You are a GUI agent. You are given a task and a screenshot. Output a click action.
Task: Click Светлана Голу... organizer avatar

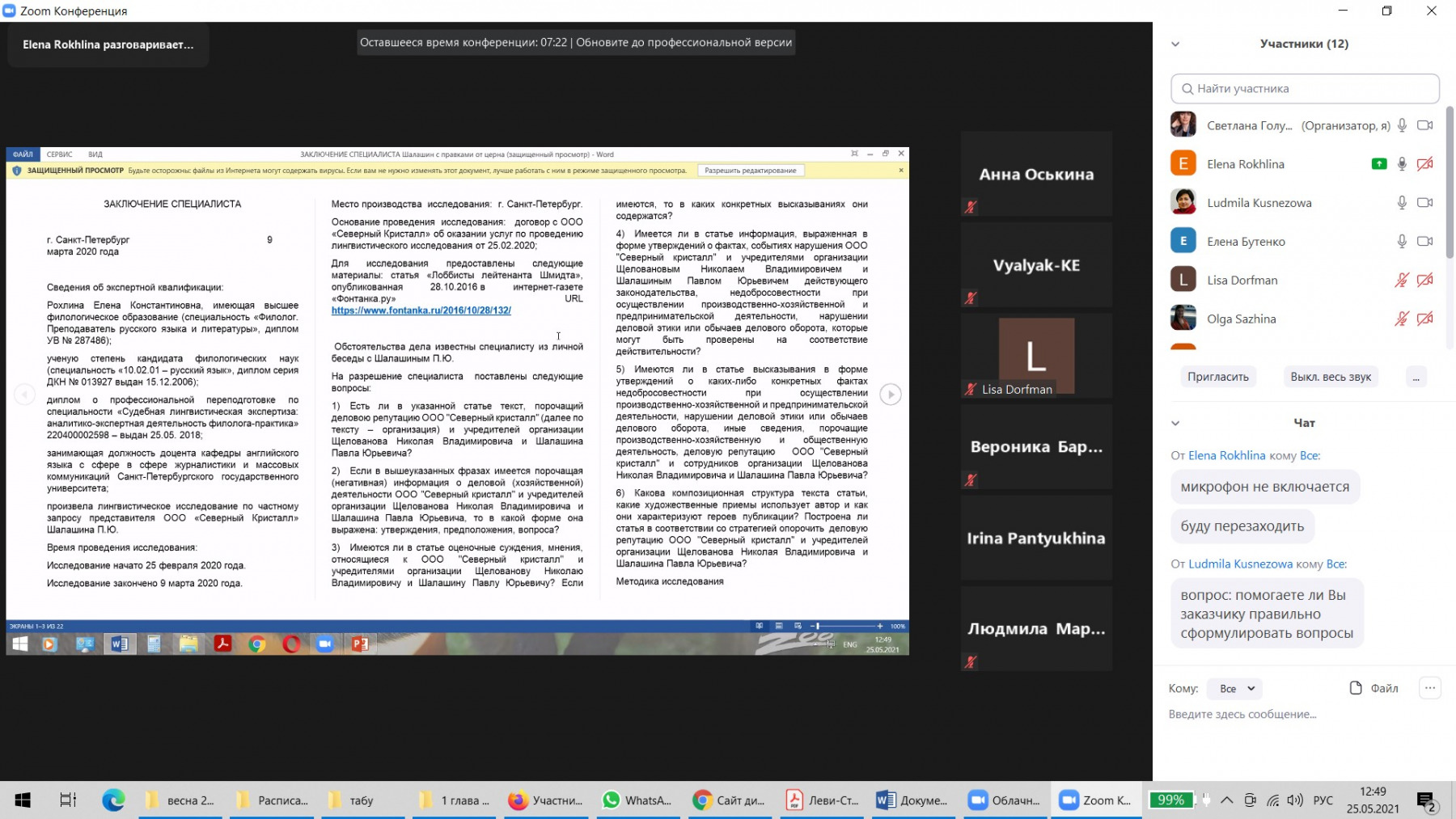tap(1183, 125)
